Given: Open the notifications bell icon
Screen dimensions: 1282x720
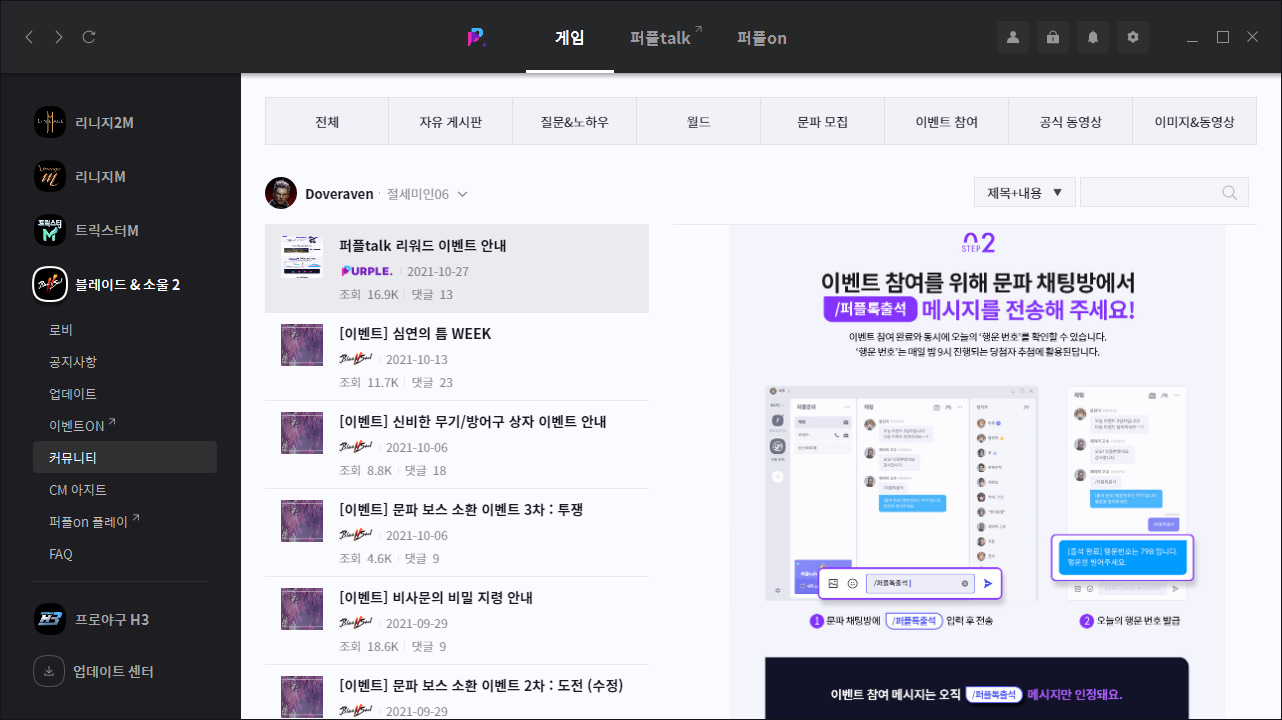Looking at the screenshot, I should [x=1093, y=37].
